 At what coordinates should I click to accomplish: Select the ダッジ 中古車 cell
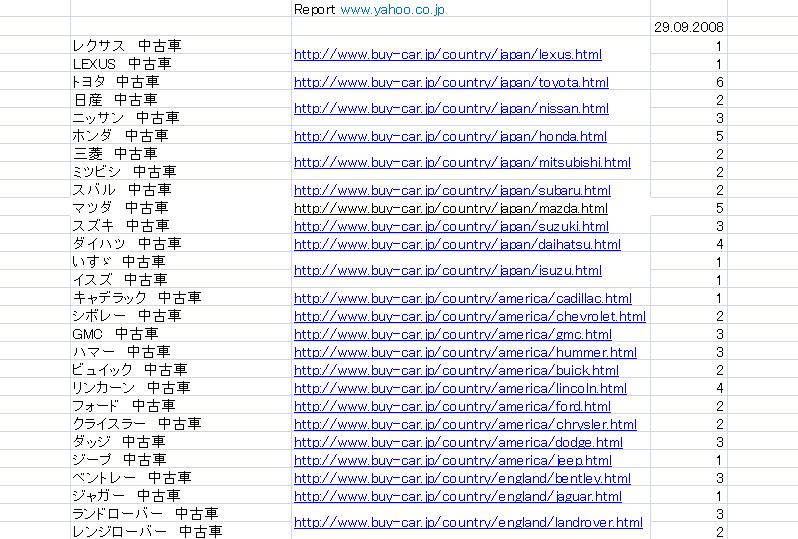coord(181,442)
